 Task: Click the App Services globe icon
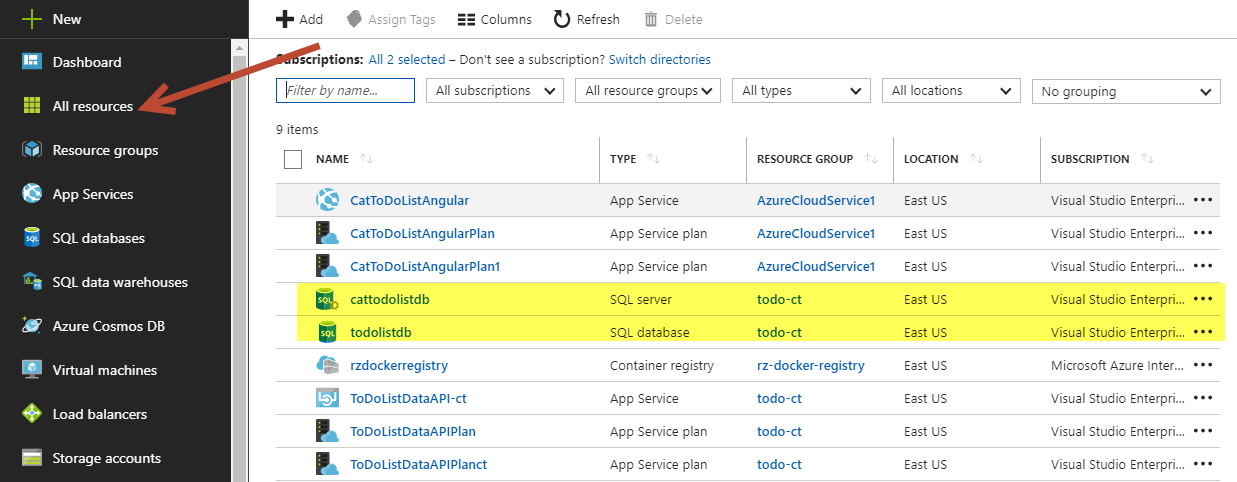[34, 194]
